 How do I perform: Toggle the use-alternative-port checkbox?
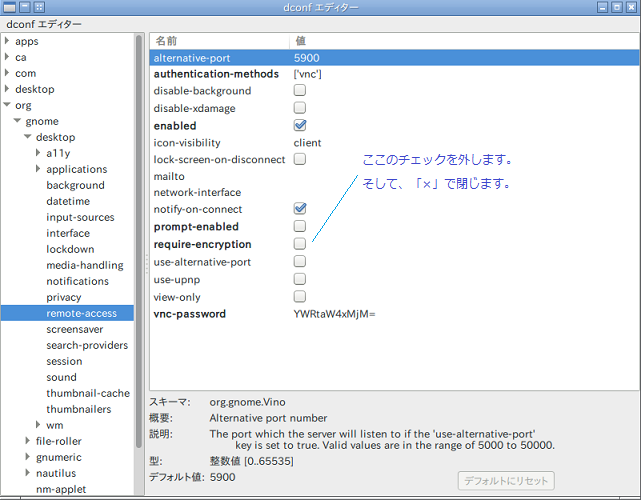(300, 261)
